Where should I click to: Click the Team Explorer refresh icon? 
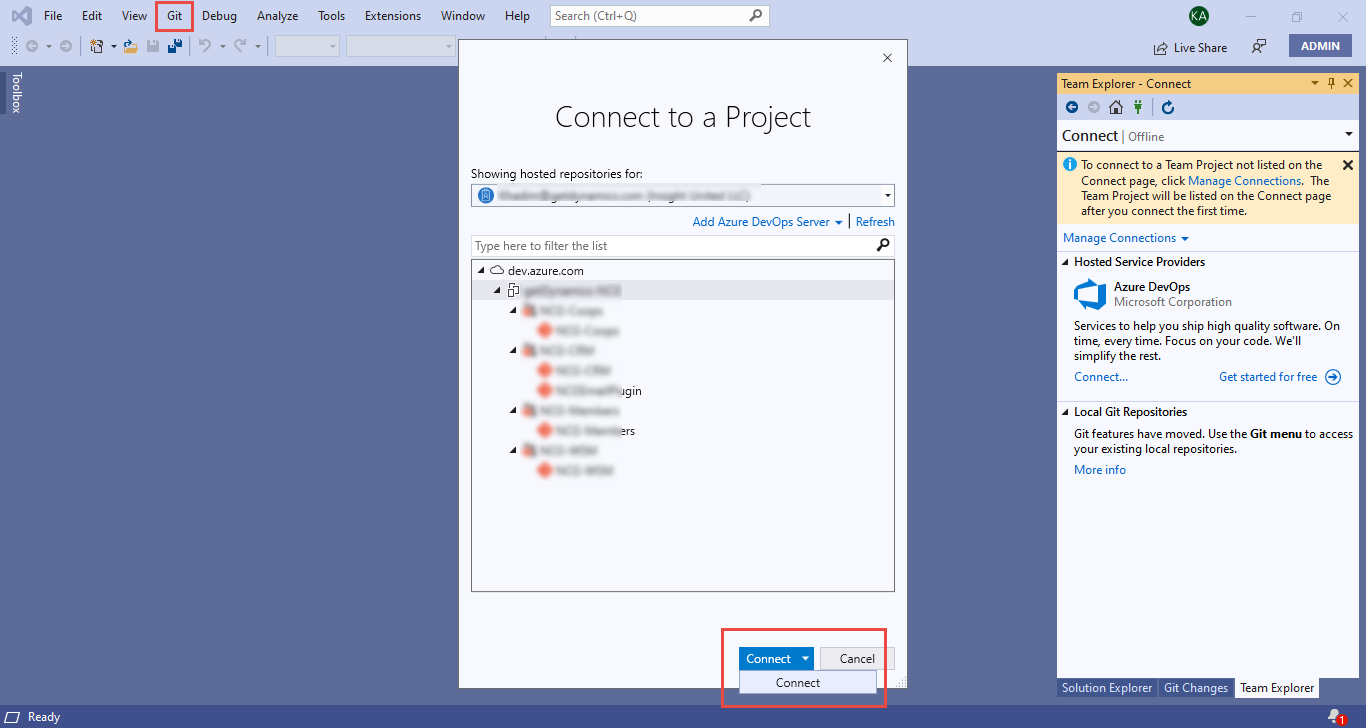click(x=1167, y=107)
